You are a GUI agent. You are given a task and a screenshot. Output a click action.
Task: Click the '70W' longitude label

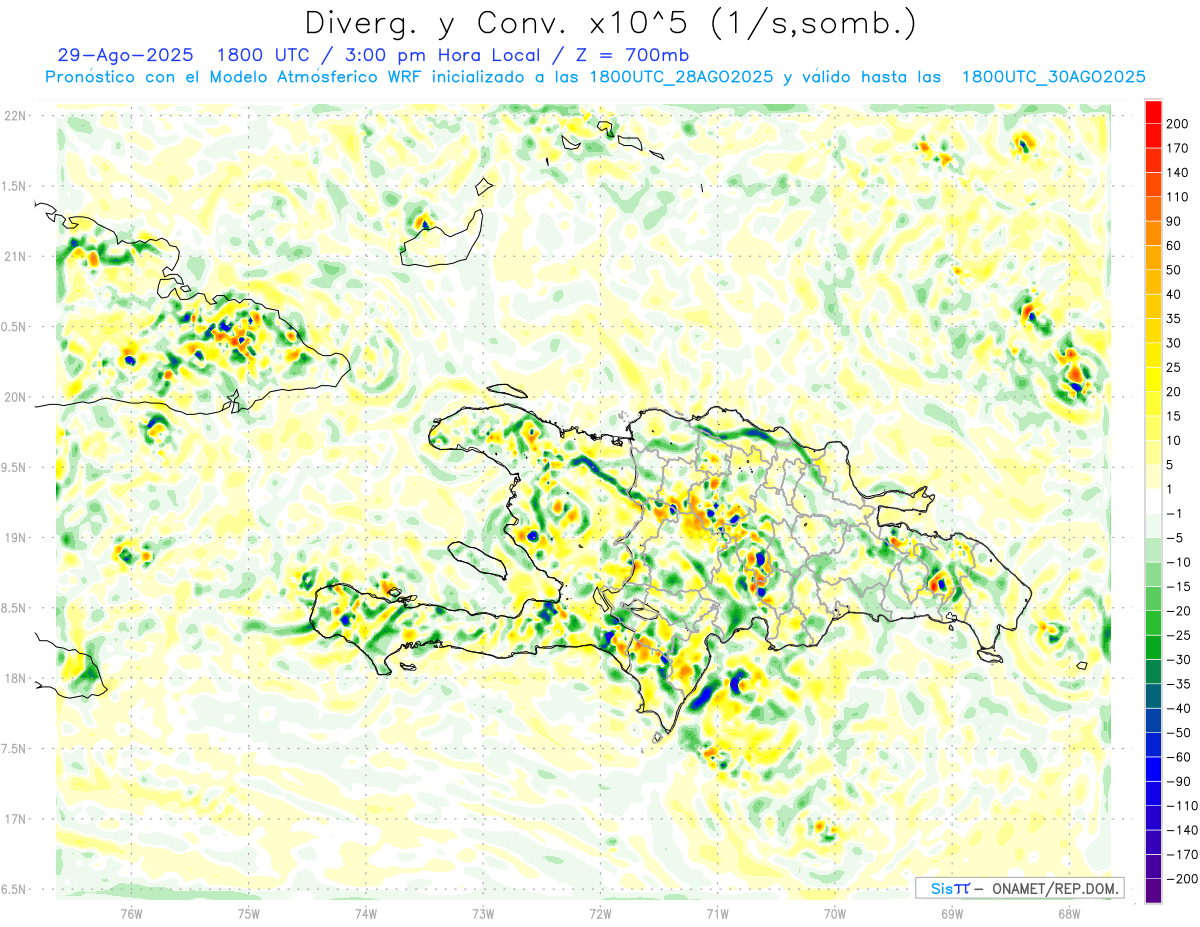pos(834,913)
